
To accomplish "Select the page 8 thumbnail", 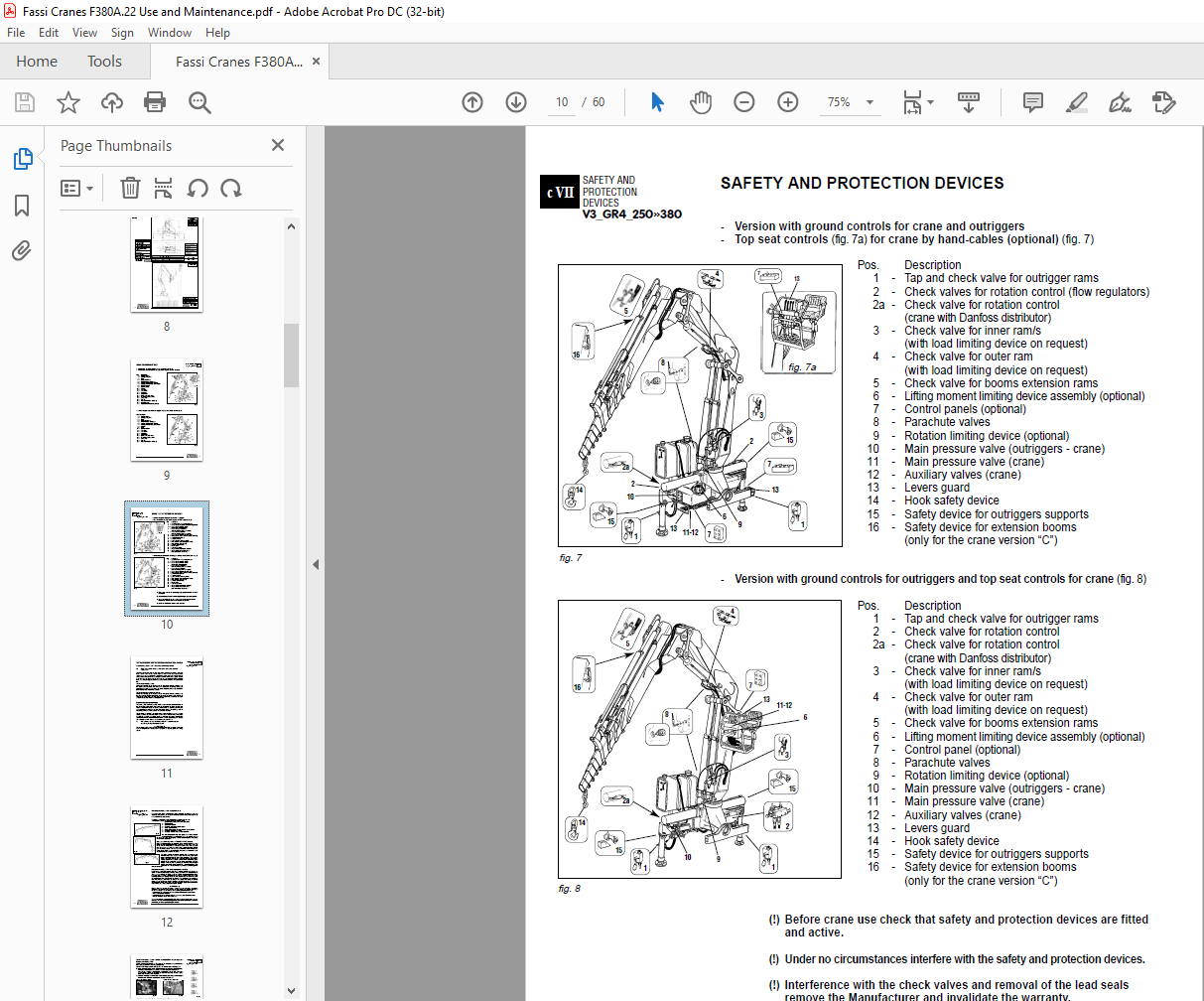I will click(x=167, y=264).
